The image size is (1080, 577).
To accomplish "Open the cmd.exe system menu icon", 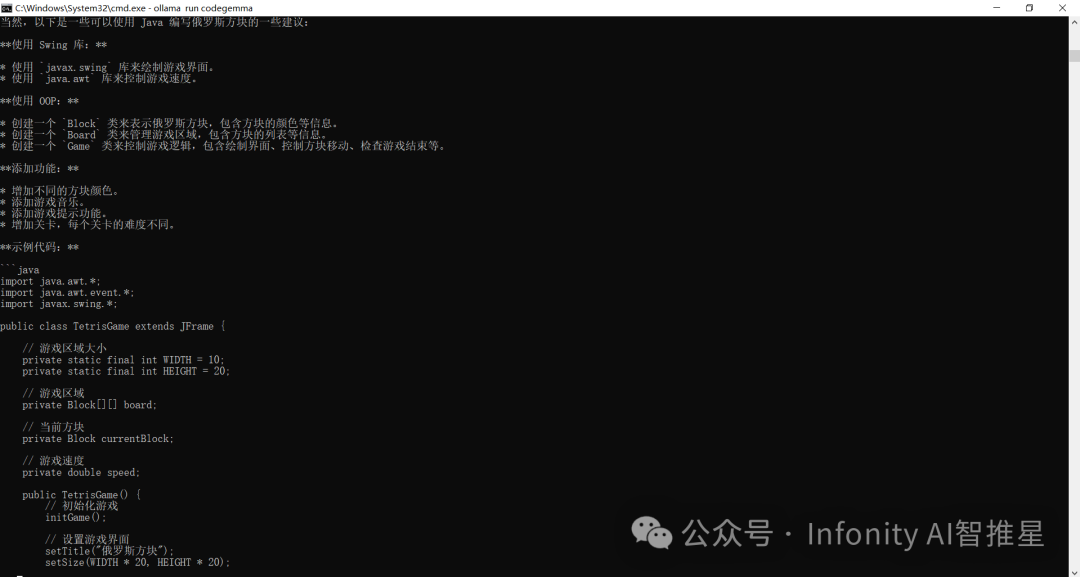I will [6, 8].
